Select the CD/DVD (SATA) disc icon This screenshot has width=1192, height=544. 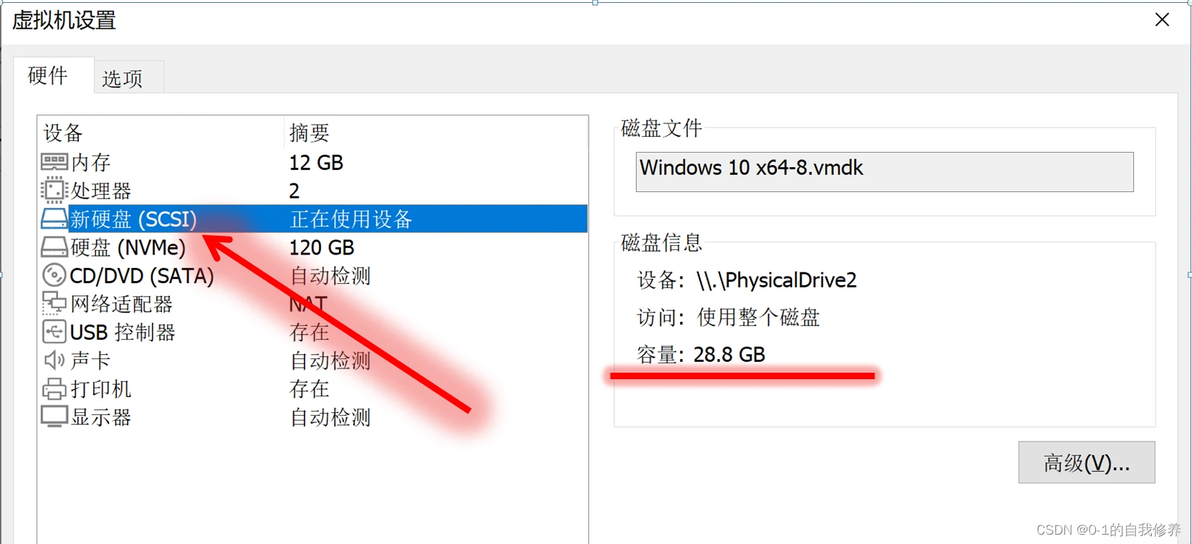pyautogui.click(x=54, y=275)
